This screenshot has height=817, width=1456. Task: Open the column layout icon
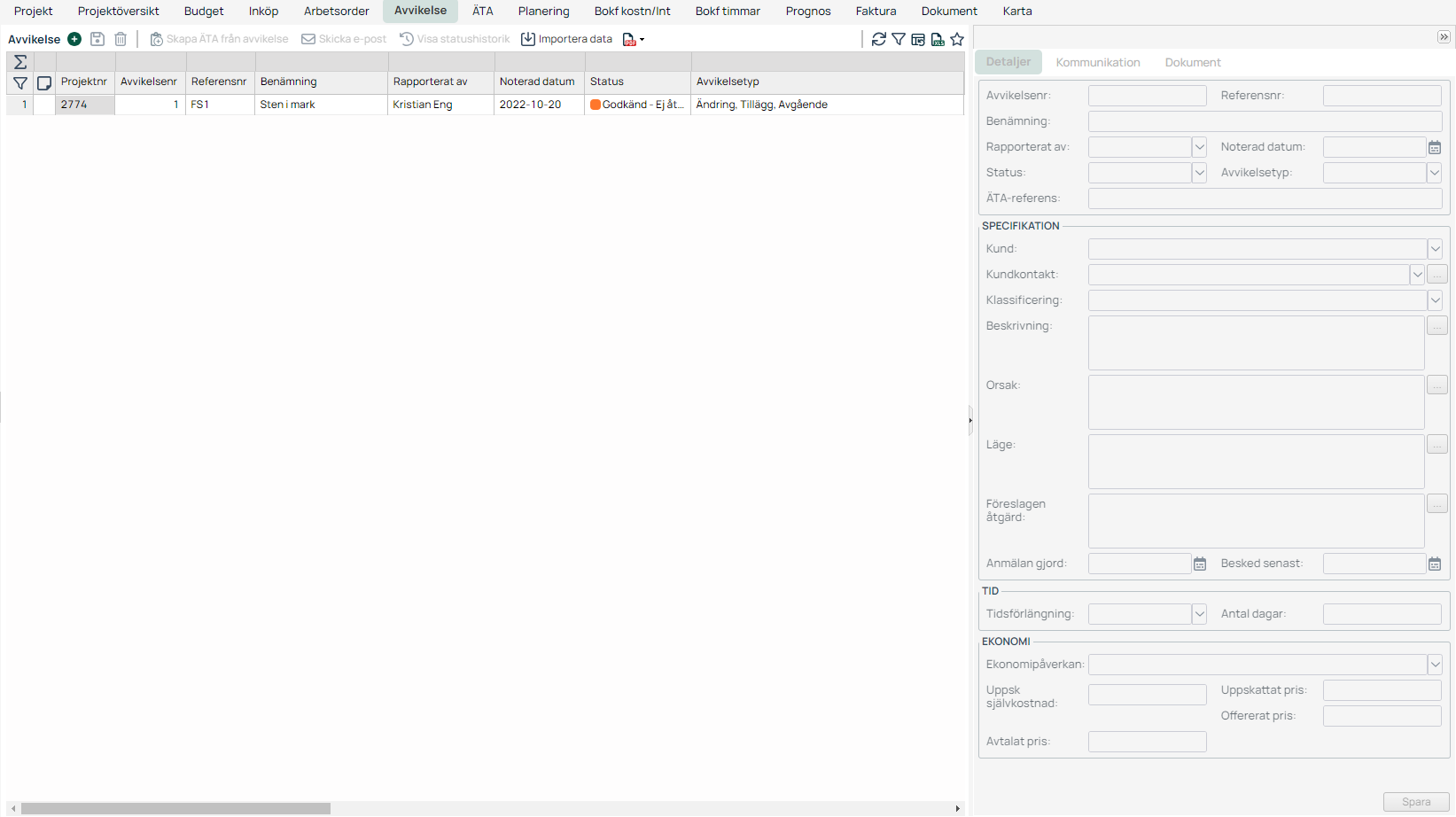pyautogui.click(x=918, y=39)
